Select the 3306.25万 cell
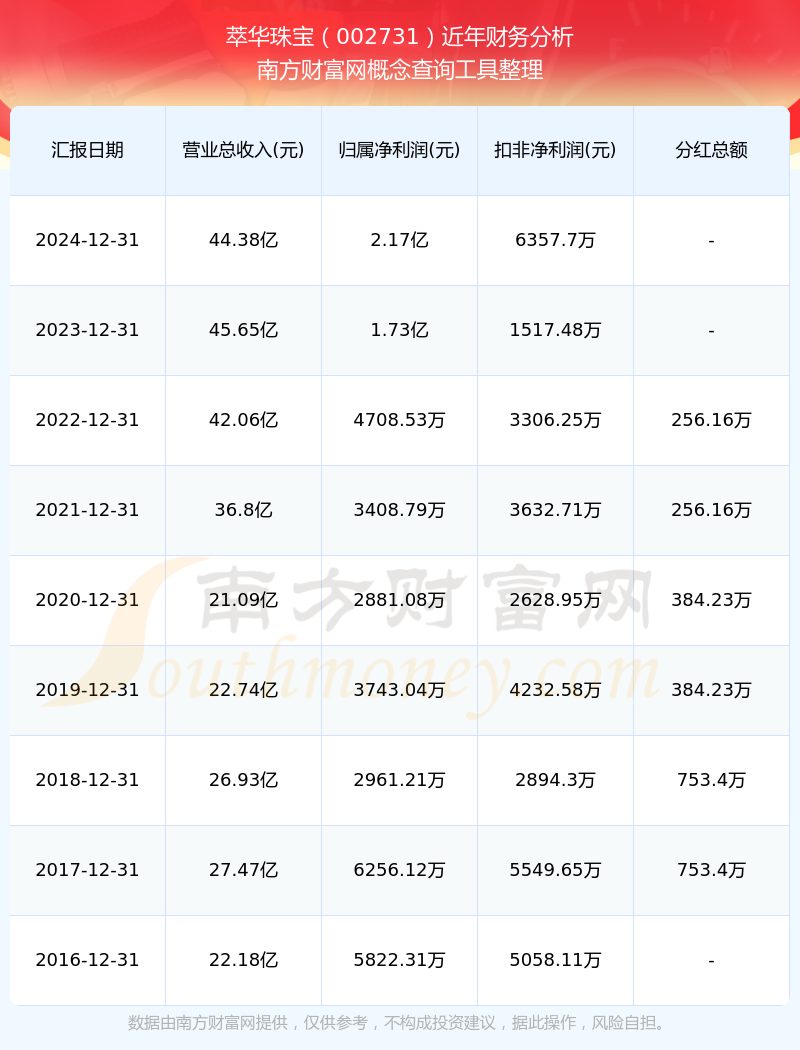This screenshot has width=800, height=1050. (556, 420)
